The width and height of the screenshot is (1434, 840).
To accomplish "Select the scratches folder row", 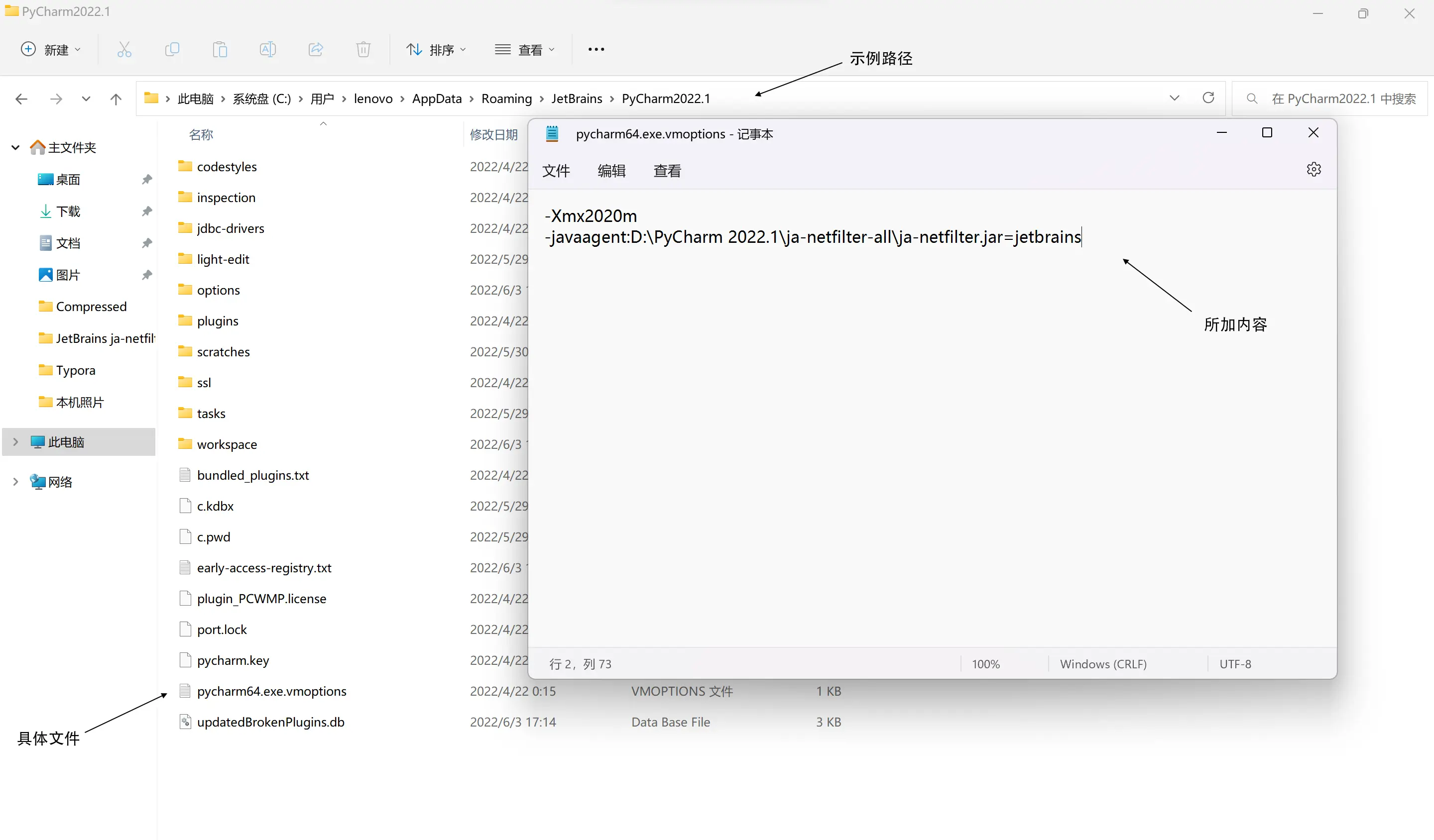I will pos(223,351).
